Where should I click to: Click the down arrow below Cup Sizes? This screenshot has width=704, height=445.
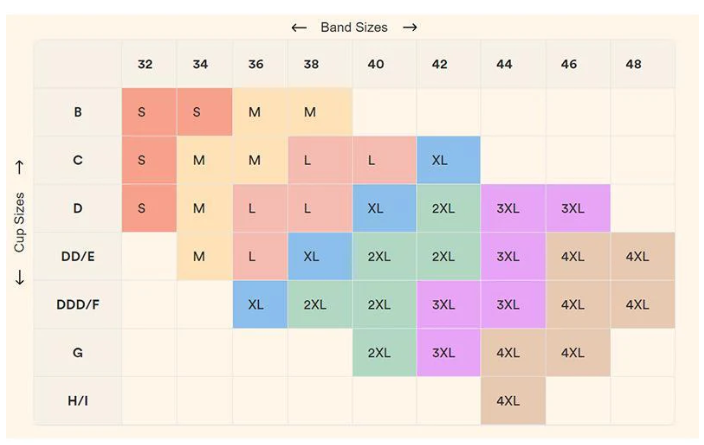[x=19, y=275]
